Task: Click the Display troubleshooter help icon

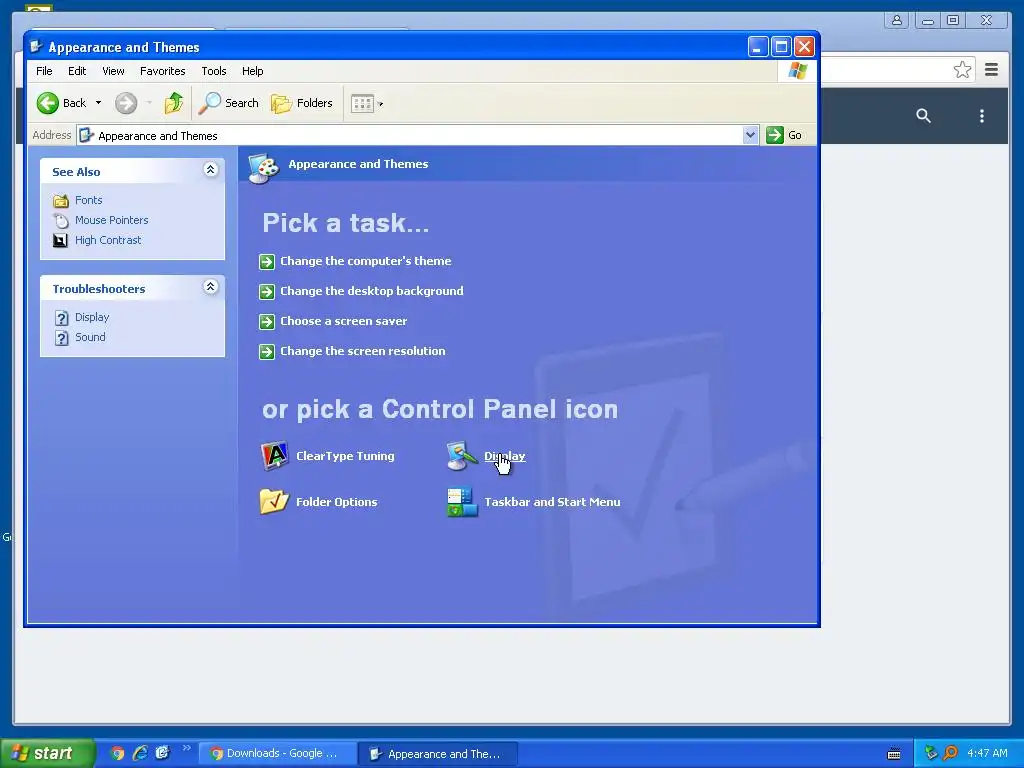Action: click(x=61, y=318)
